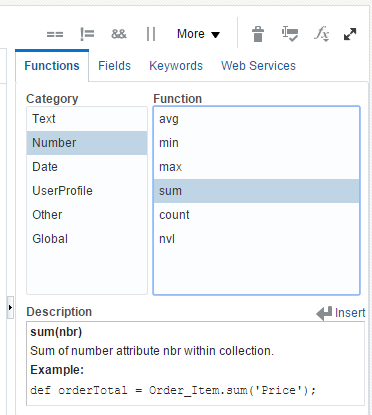Choose the avg function

(x=256, y=119)
